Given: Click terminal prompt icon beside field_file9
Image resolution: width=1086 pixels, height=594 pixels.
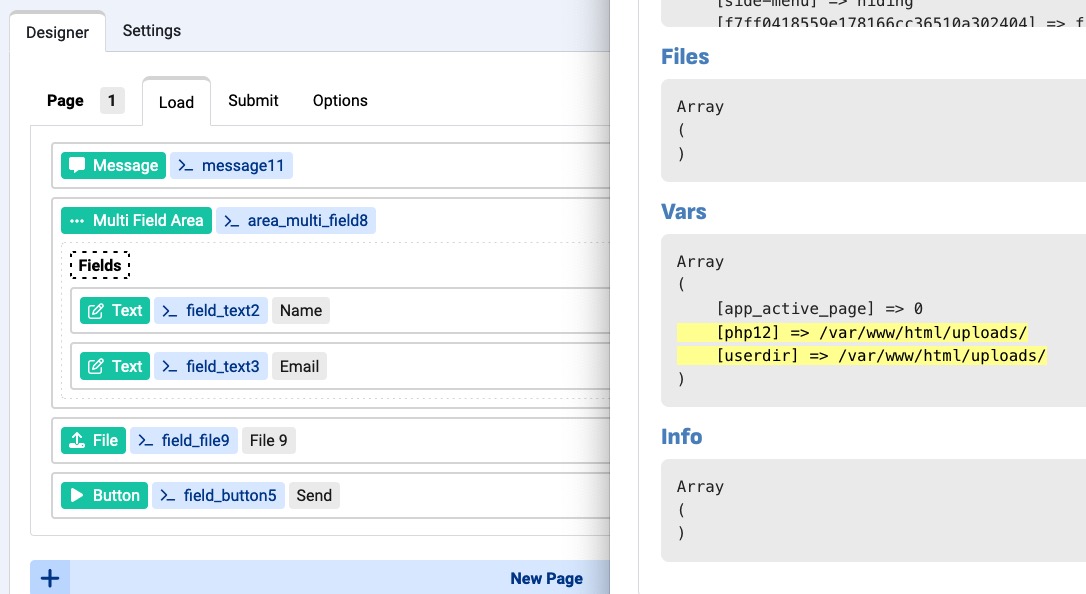Looking at the screenshot, I should click(145, 440).
